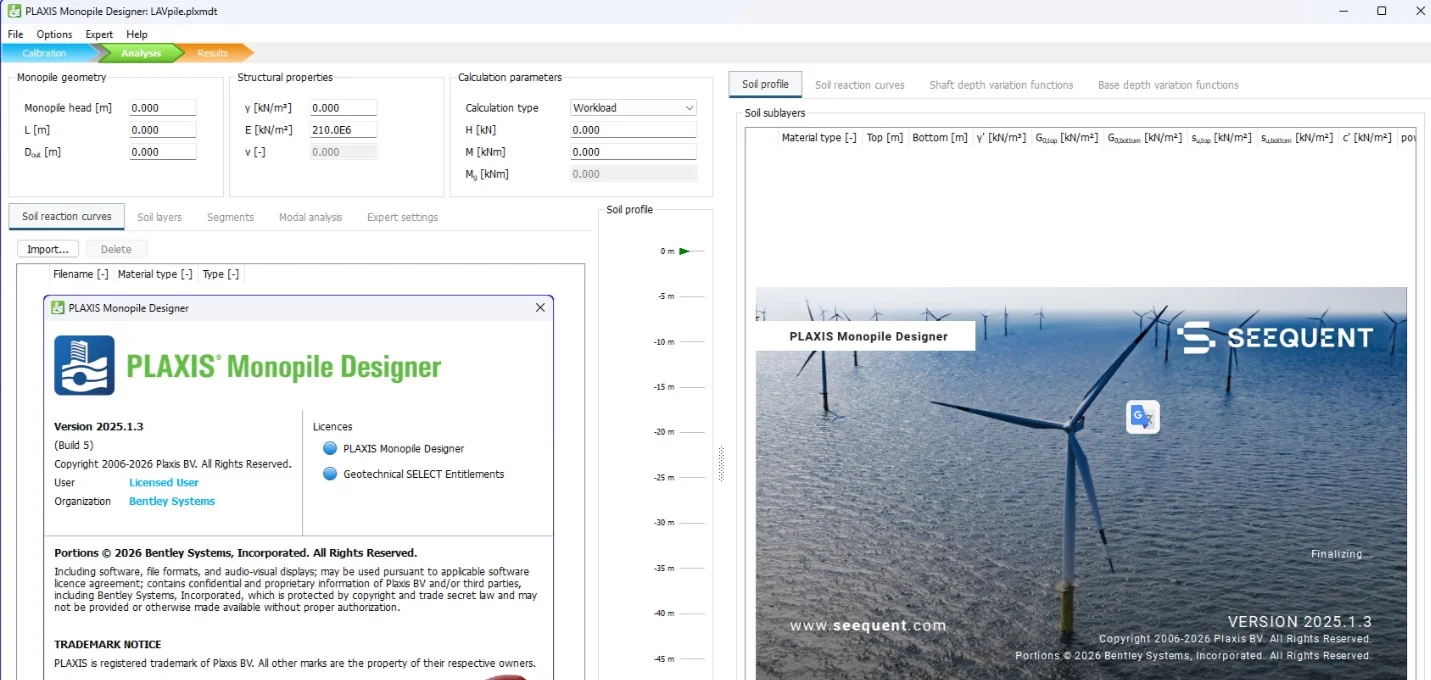This screenshot has height=680, width=1431.
Task: Click the Soil sublayers Material type [-] header
Action: (x=819, y=138)
